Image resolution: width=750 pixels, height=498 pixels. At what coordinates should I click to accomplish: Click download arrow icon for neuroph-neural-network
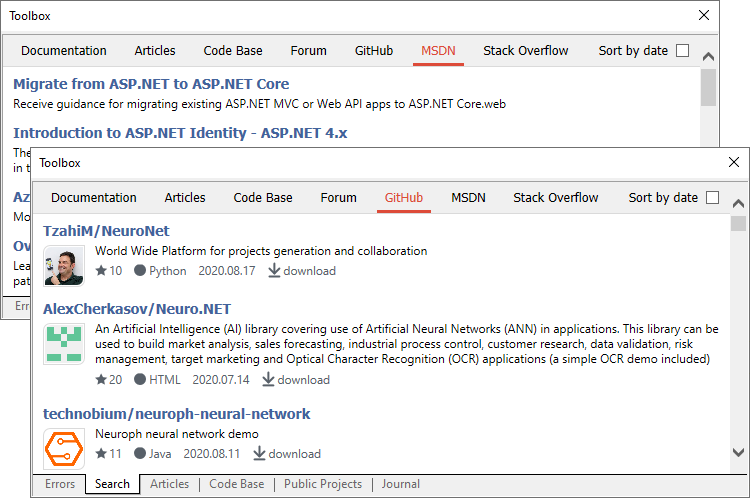coord(259,454)
